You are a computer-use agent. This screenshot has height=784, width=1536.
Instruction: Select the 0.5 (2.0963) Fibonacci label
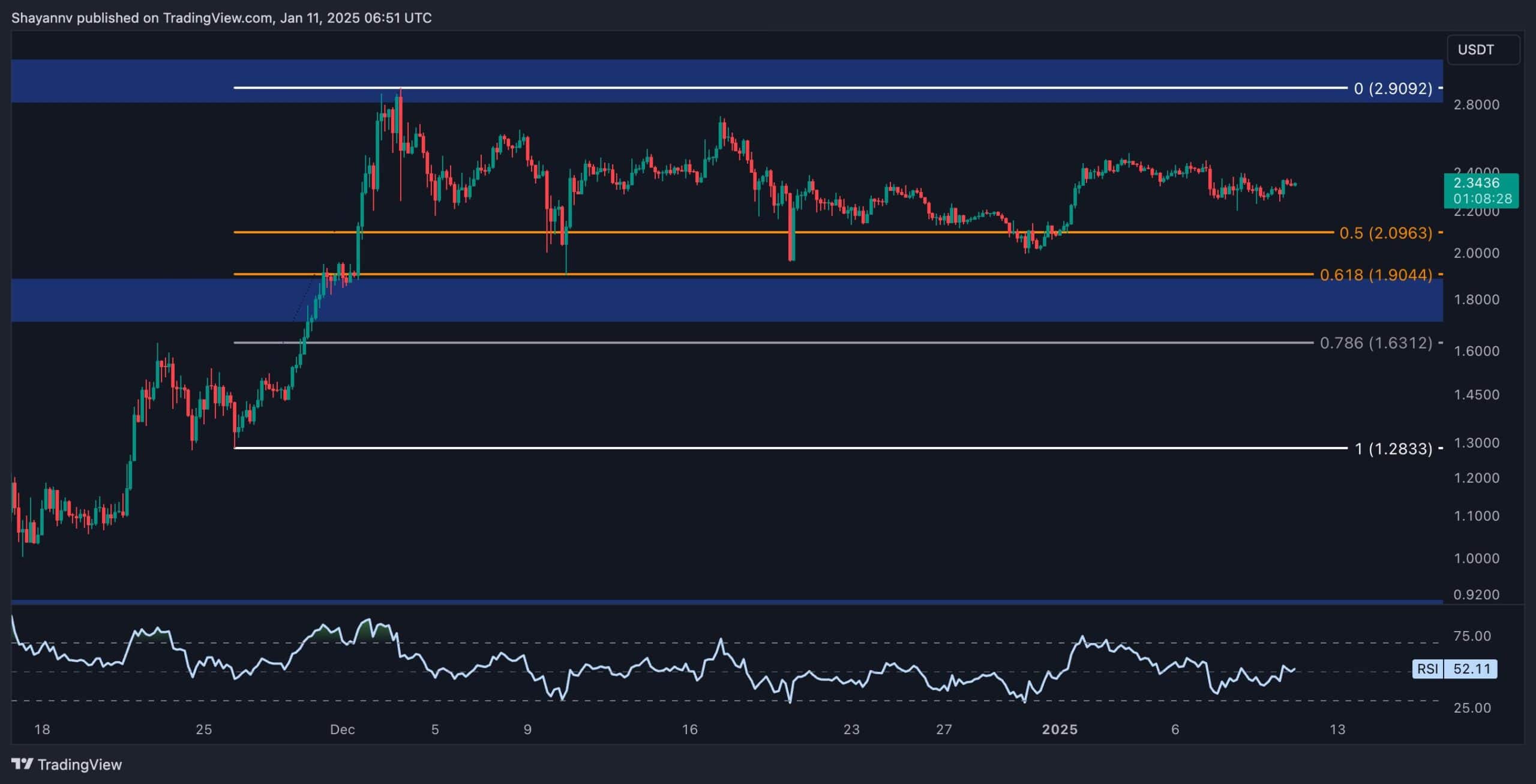1386,233
